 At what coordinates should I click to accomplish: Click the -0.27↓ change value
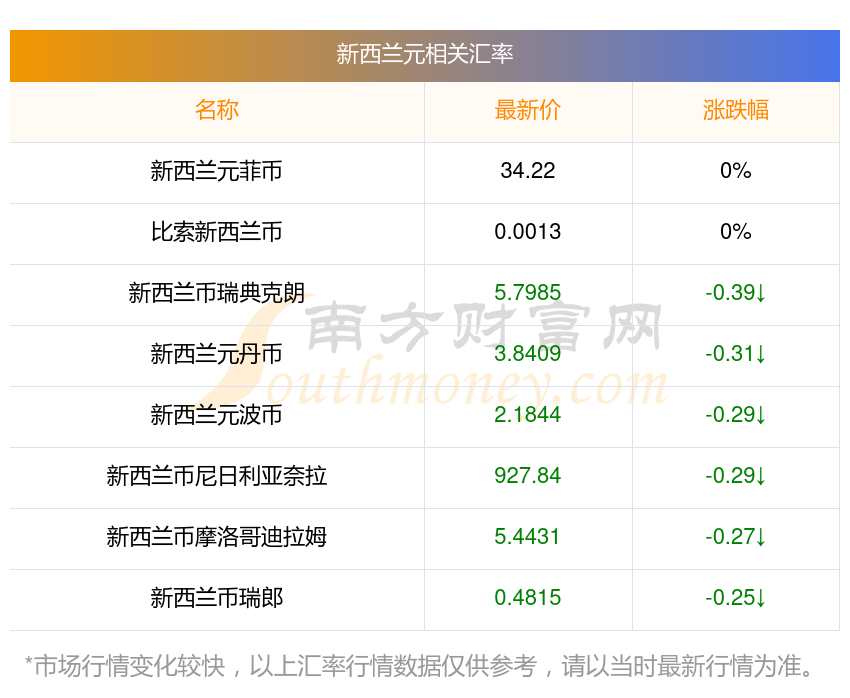tap(736, 537)
